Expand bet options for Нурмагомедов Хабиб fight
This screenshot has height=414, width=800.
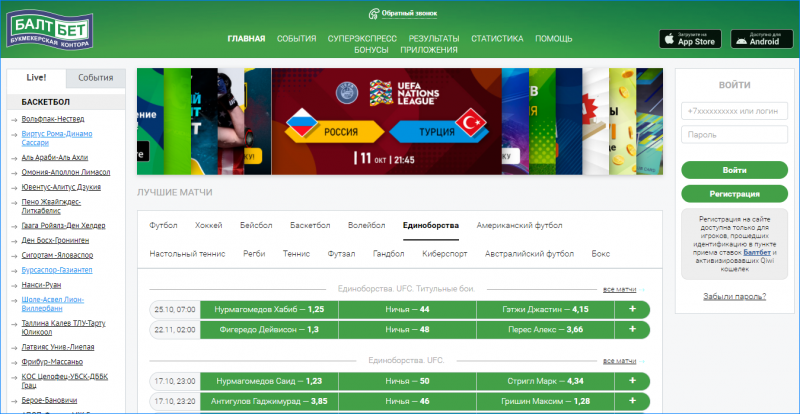click(x=633, y=309)
